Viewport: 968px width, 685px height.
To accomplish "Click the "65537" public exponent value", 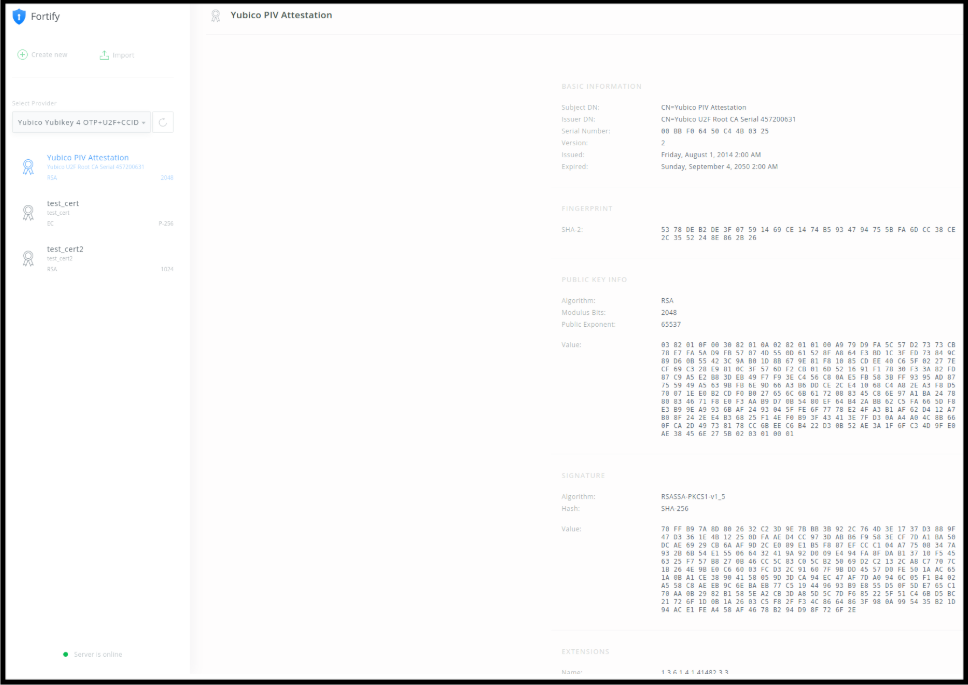I will pyautogui.click(x=670, y=324).
